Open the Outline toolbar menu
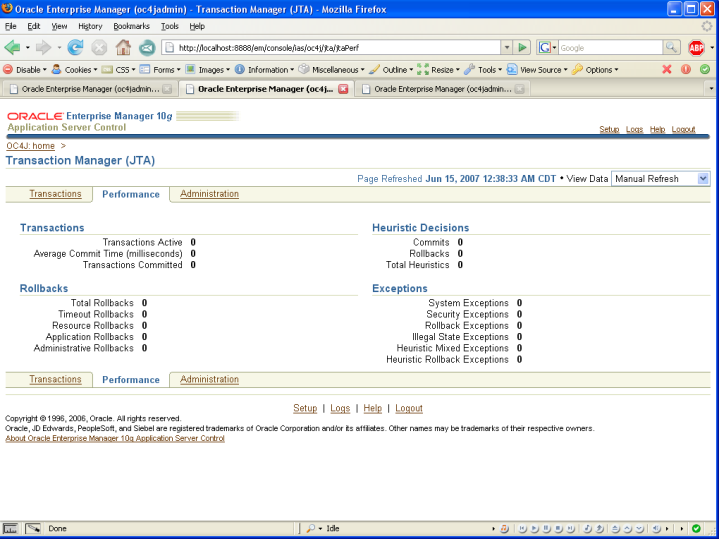Viewport: 719px width, 539px height. (x=391, y=70)
